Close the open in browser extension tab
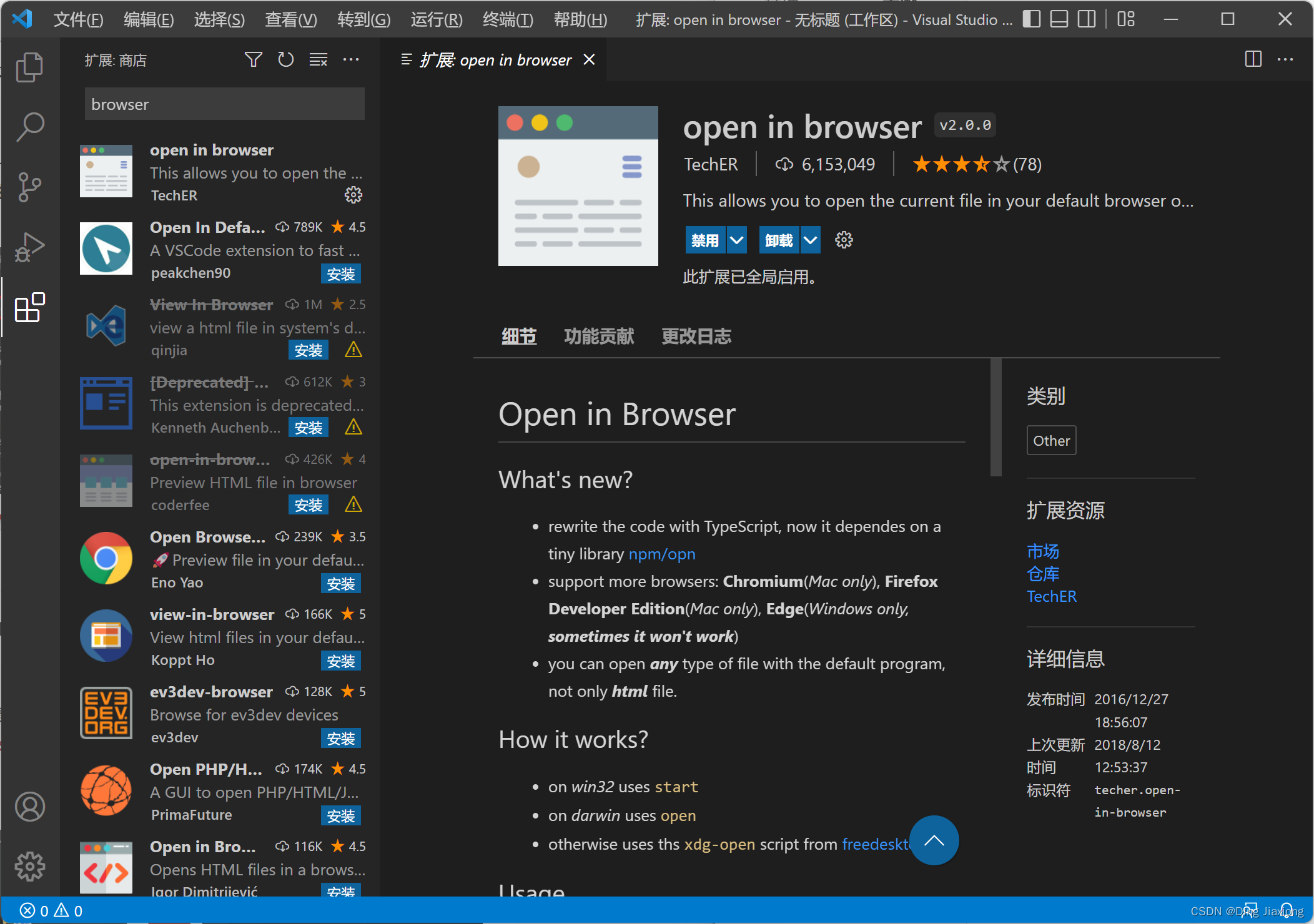1314x924 pixels. (589, 60)
